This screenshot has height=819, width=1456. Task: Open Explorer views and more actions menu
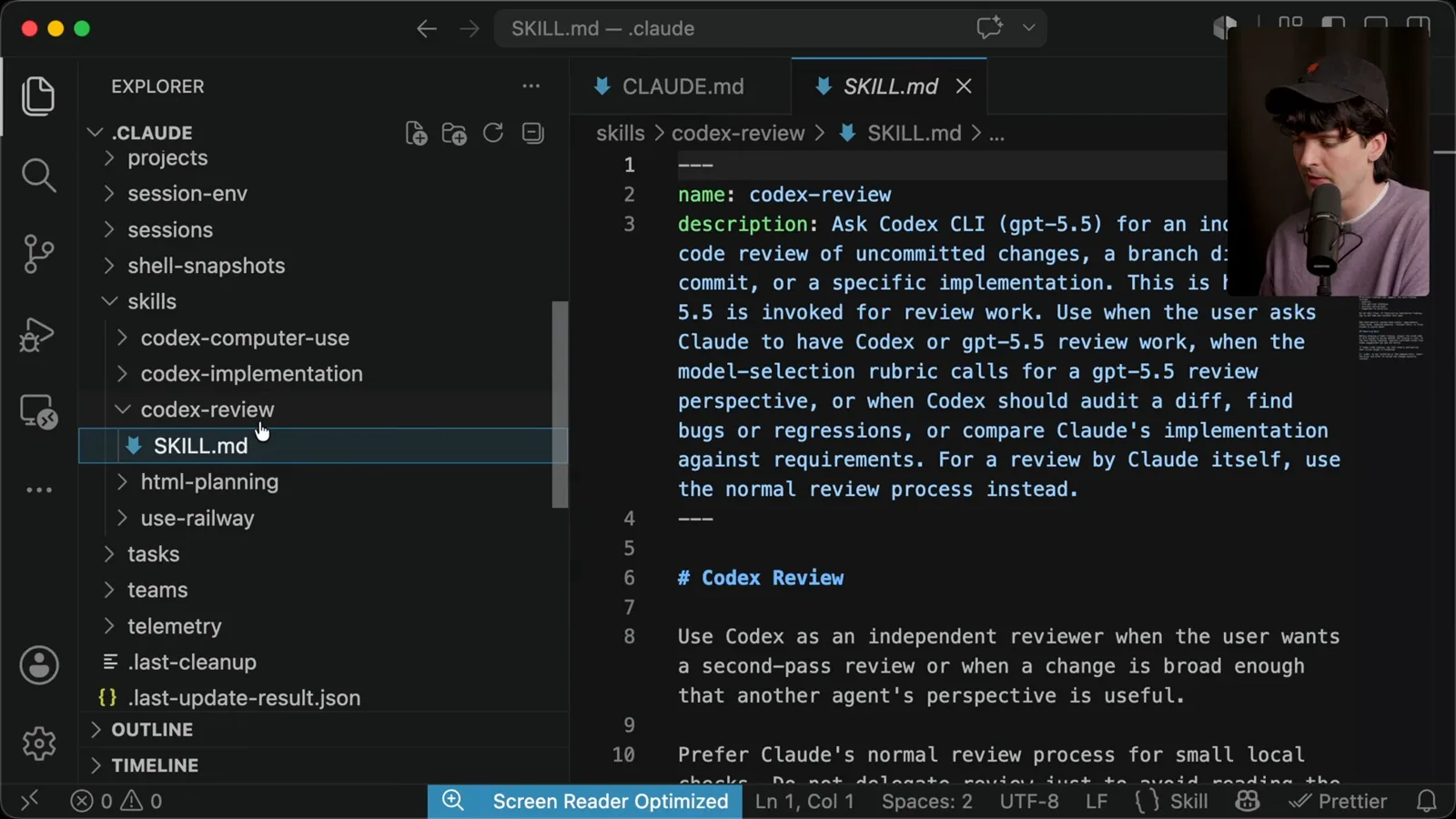[x=531, y=86]
